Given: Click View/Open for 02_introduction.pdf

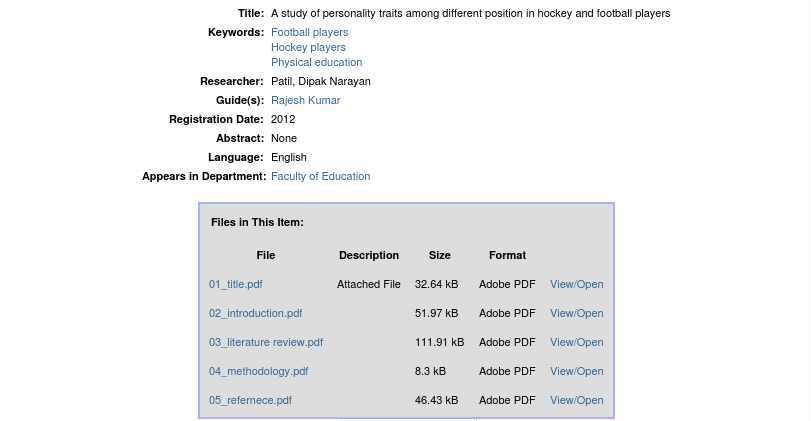Looking at the screenshot, I should point(577,313).
